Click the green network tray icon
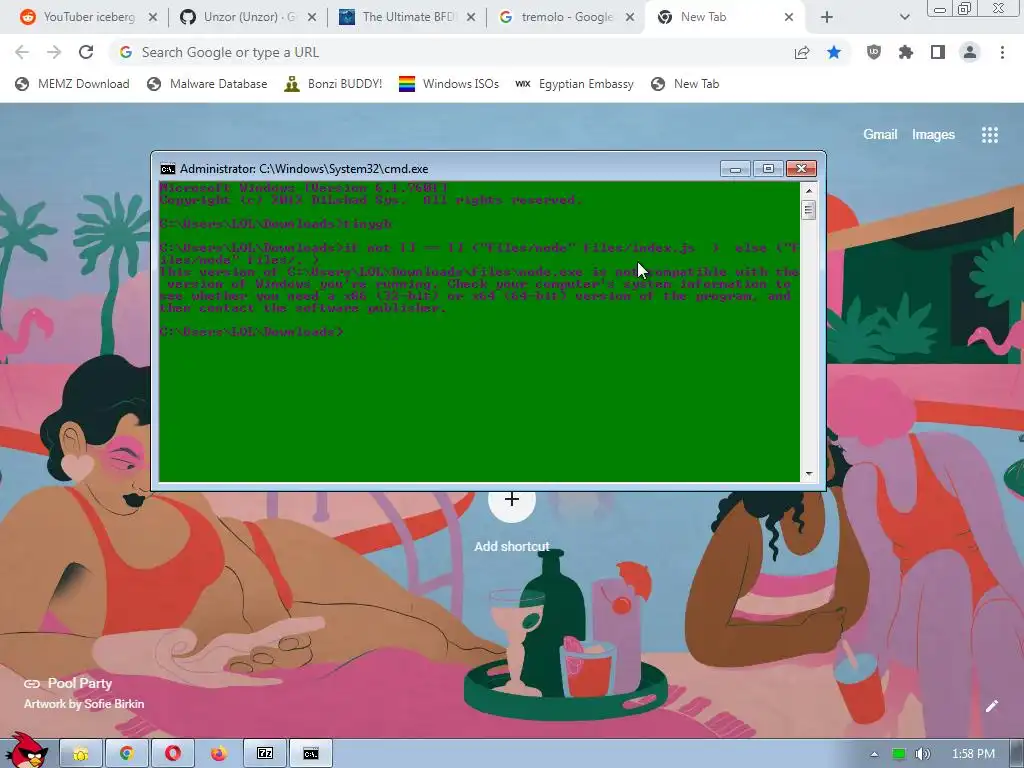 point(899,754)
